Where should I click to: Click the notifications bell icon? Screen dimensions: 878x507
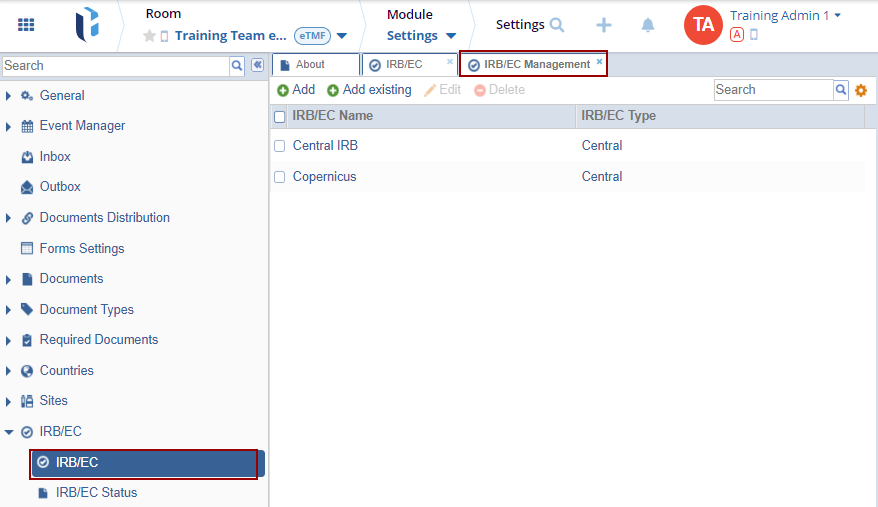pos(648,25)
